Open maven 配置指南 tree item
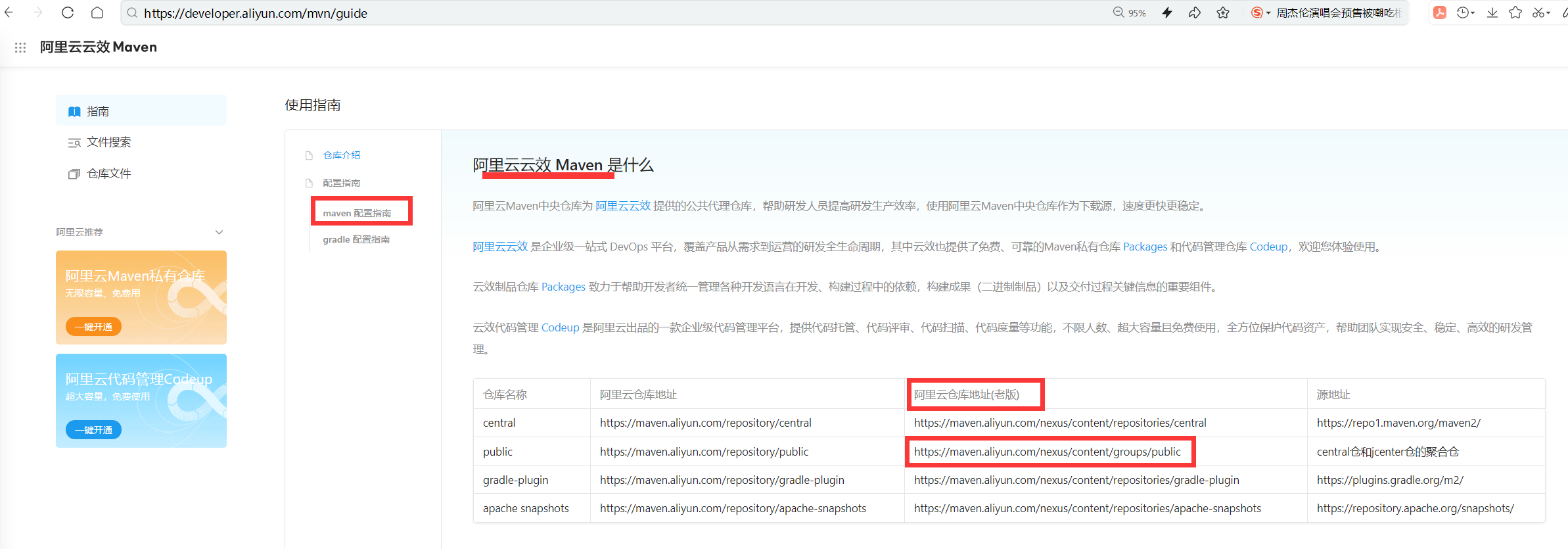 pos(357,213)
